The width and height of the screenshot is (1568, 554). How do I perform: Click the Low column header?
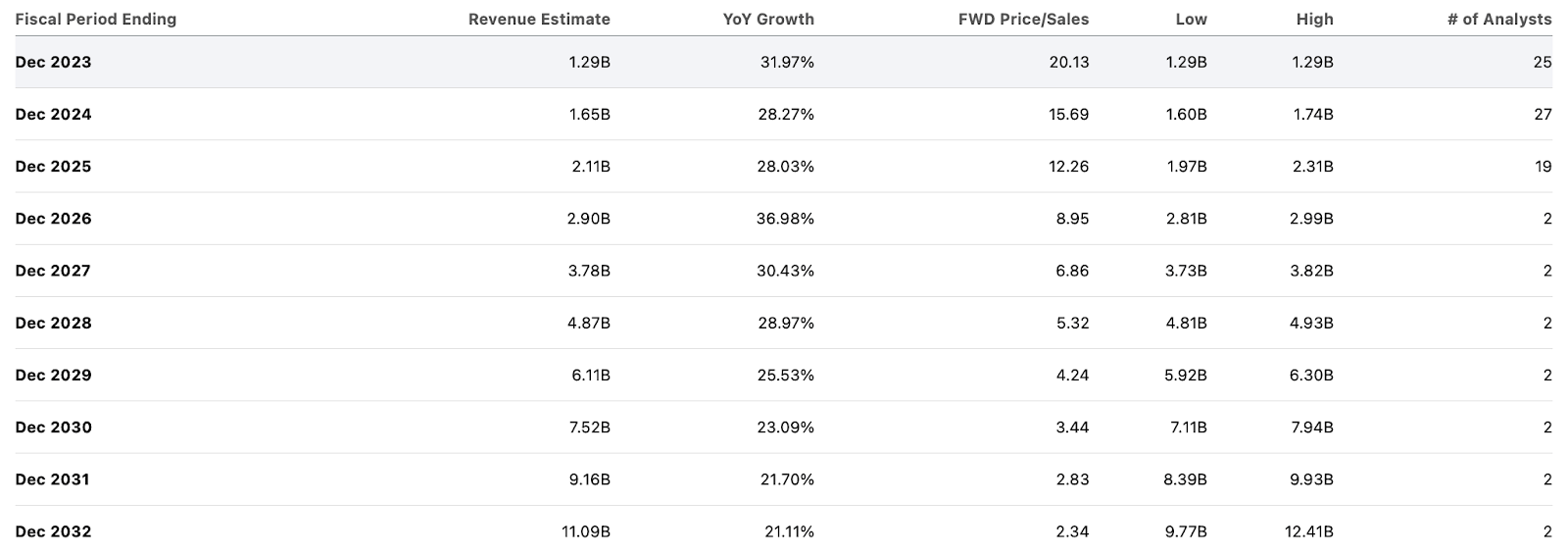coord(1192,19)
